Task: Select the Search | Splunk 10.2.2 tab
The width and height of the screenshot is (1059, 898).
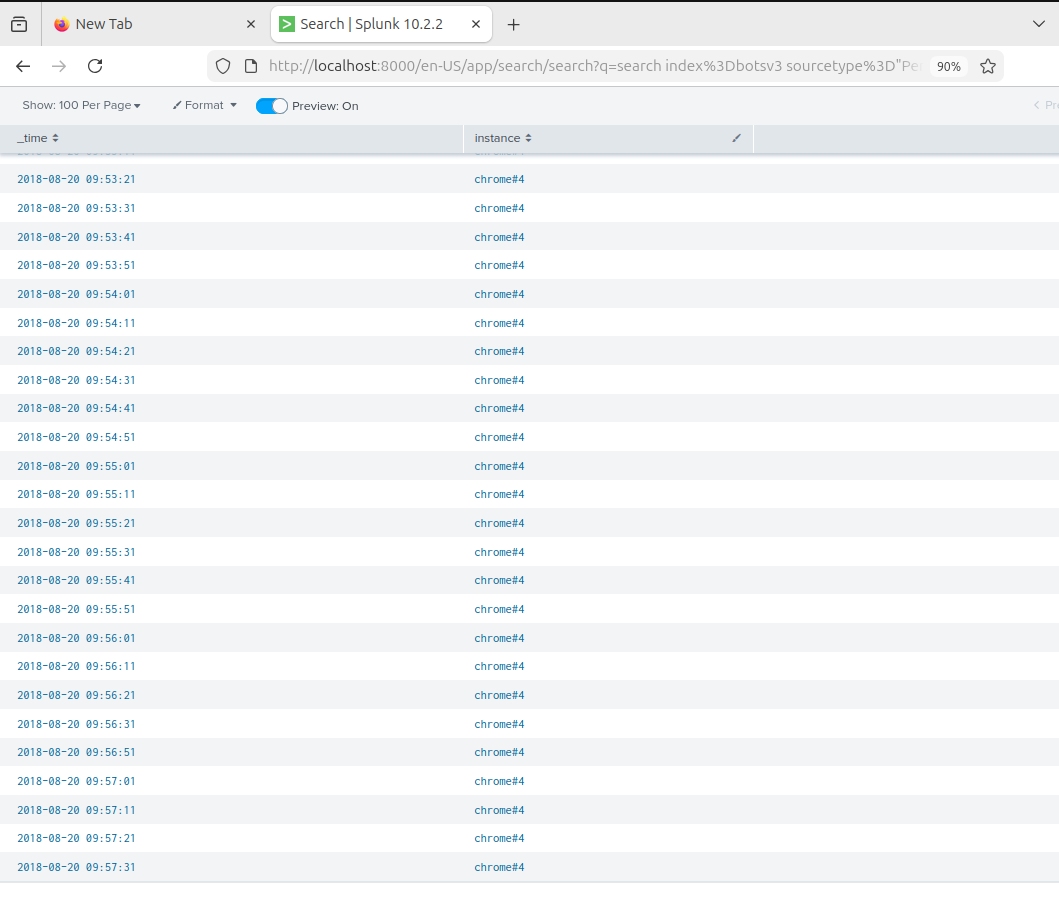Action: coord(381,24)
